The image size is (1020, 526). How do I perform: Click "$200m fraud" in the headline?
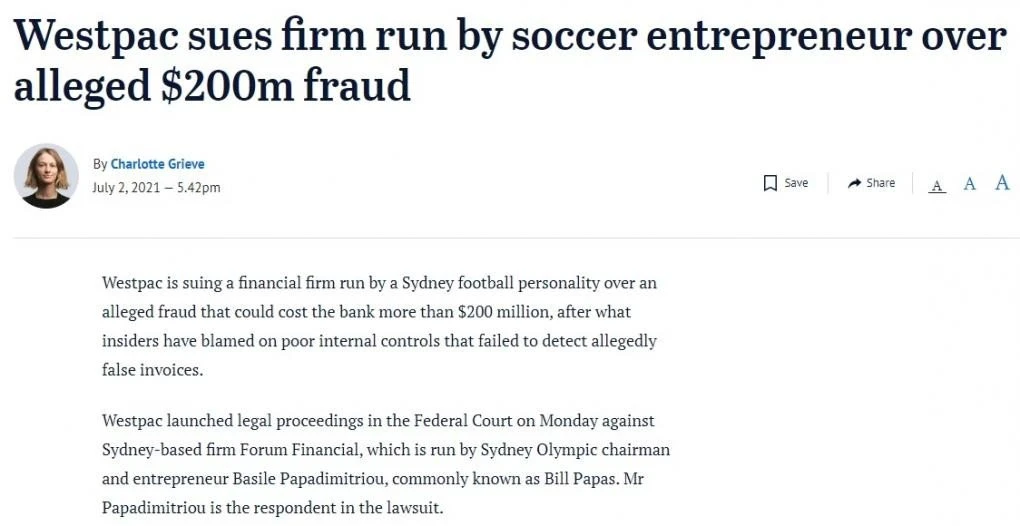pyautogui.click(x=286, y=86)
